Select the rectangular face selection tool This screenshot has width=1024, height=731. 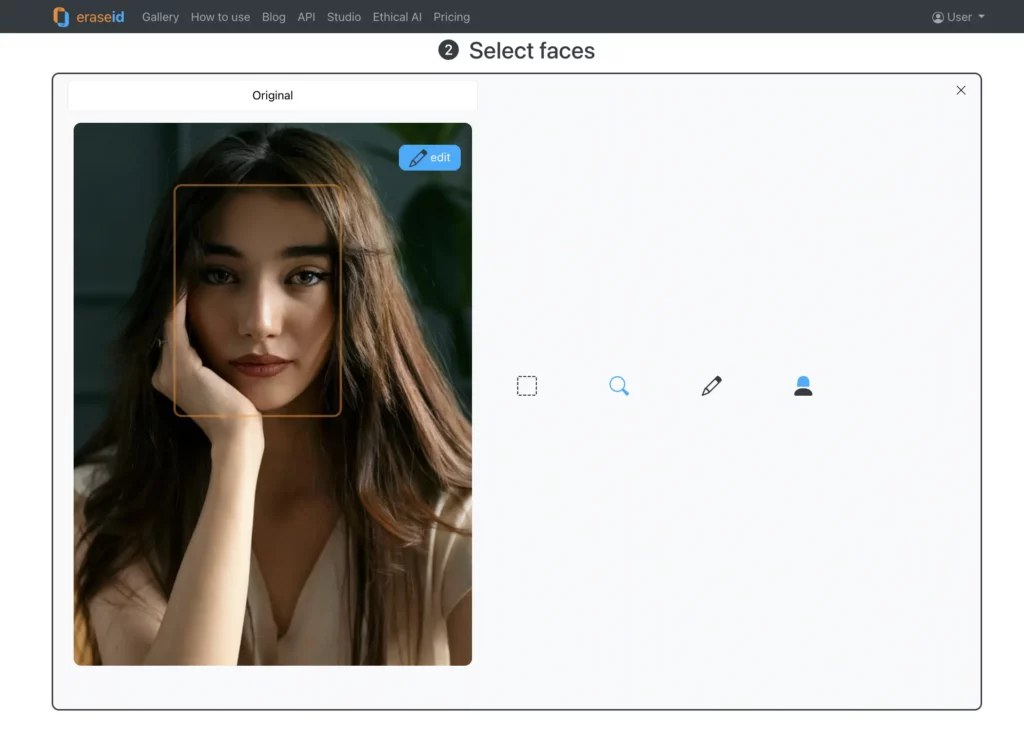[527, 385]
